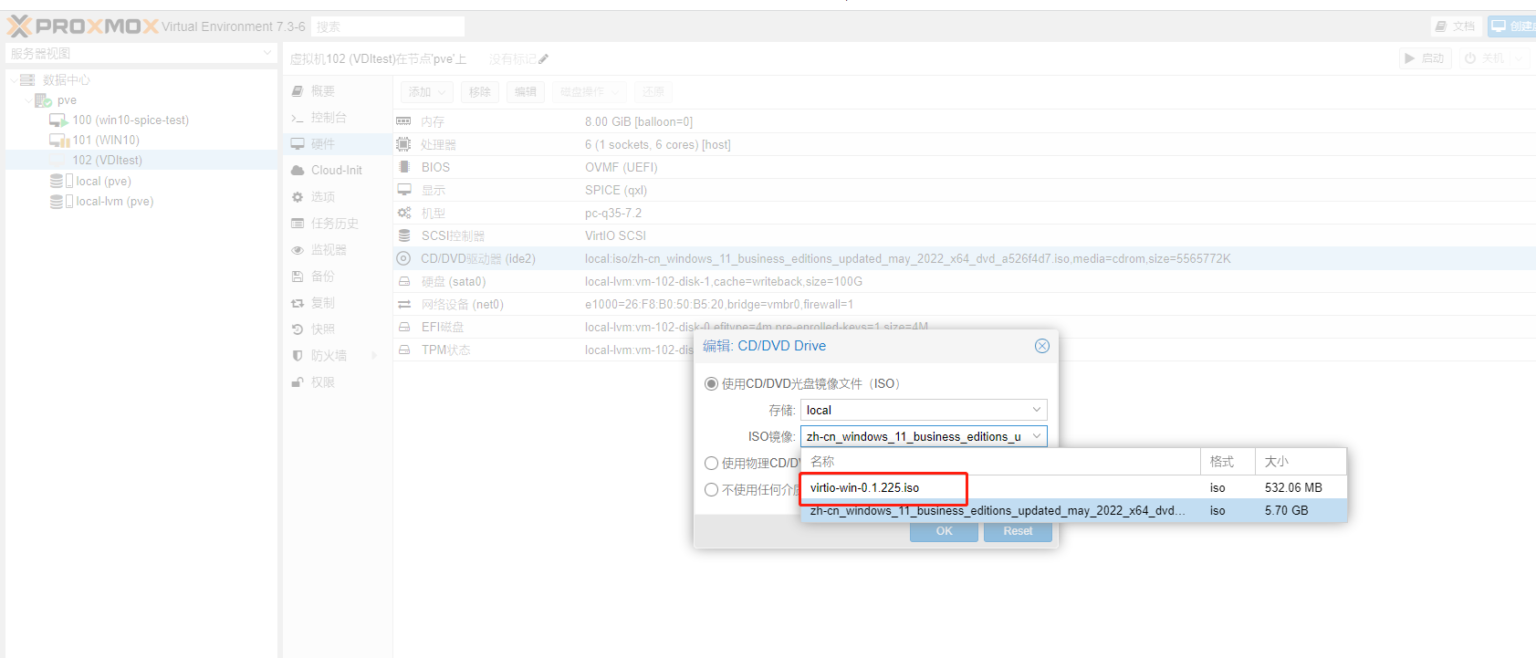Screen dimensions: 1536x658
Task: Open the 控制台 console panel
Action: (x=328, y=118)
